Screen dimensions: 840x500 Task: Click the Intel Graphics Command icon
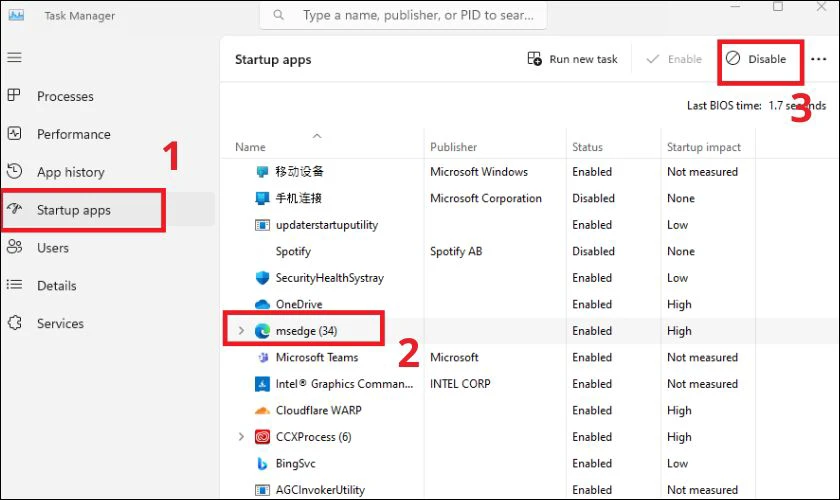coord(262,384)
